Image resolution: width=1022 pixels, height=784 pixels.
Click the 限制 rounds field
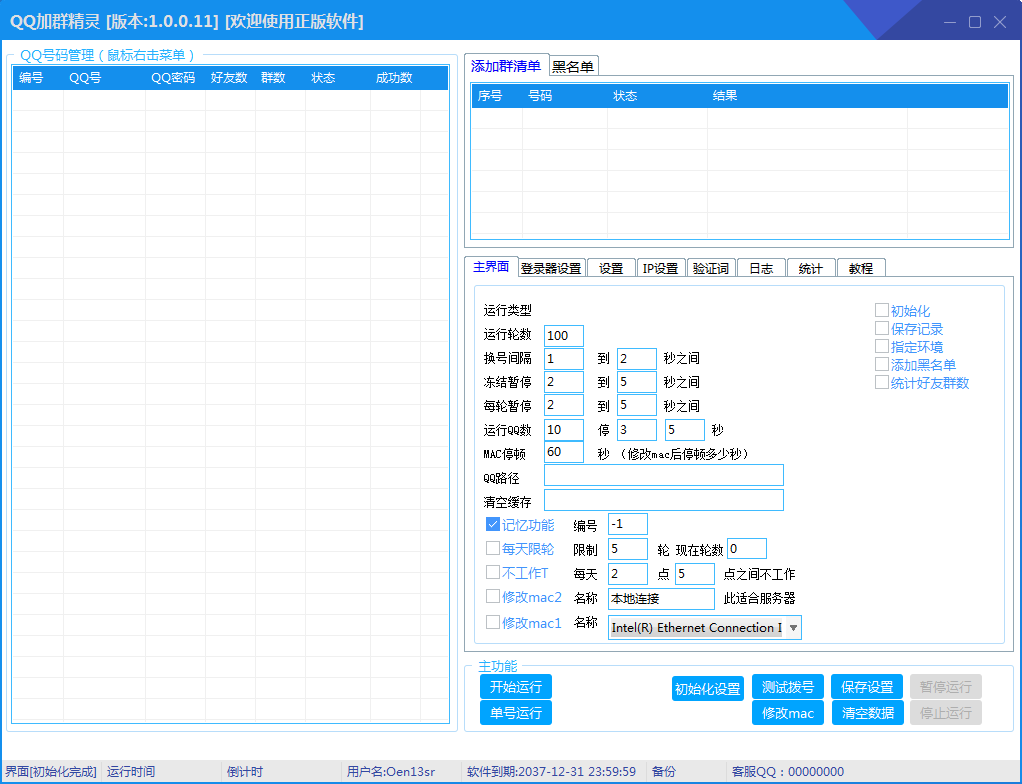coord(628,549)
